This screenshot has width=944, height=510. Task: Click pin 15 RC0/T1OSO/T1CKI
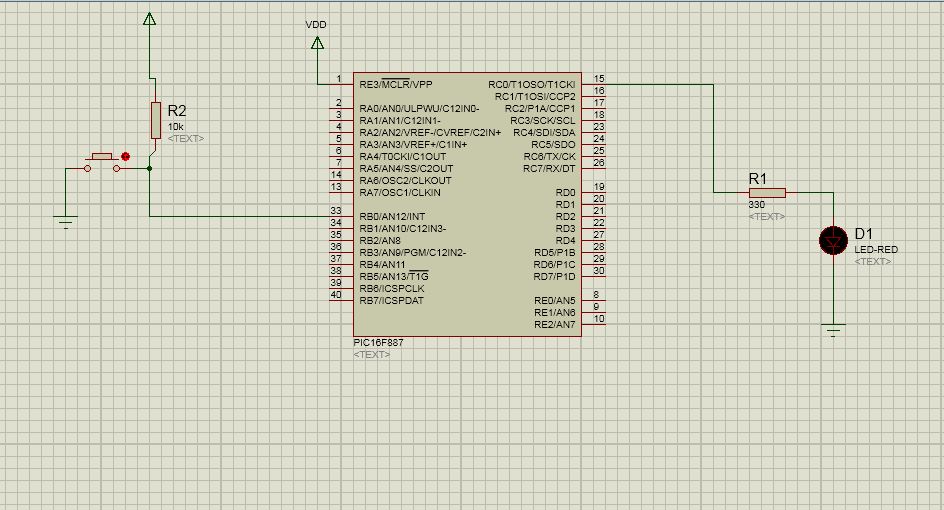click(594, 84)
